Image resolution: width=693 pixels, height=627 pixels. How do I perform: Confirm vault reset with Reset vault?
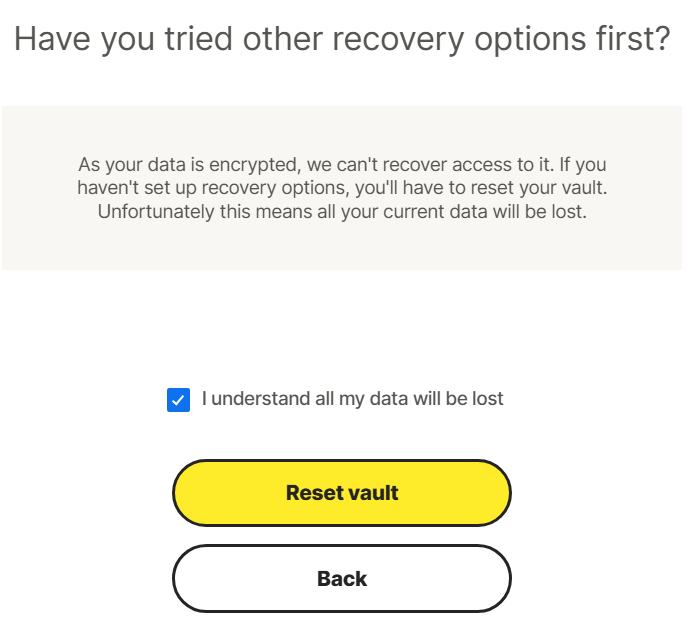[342, 493]
